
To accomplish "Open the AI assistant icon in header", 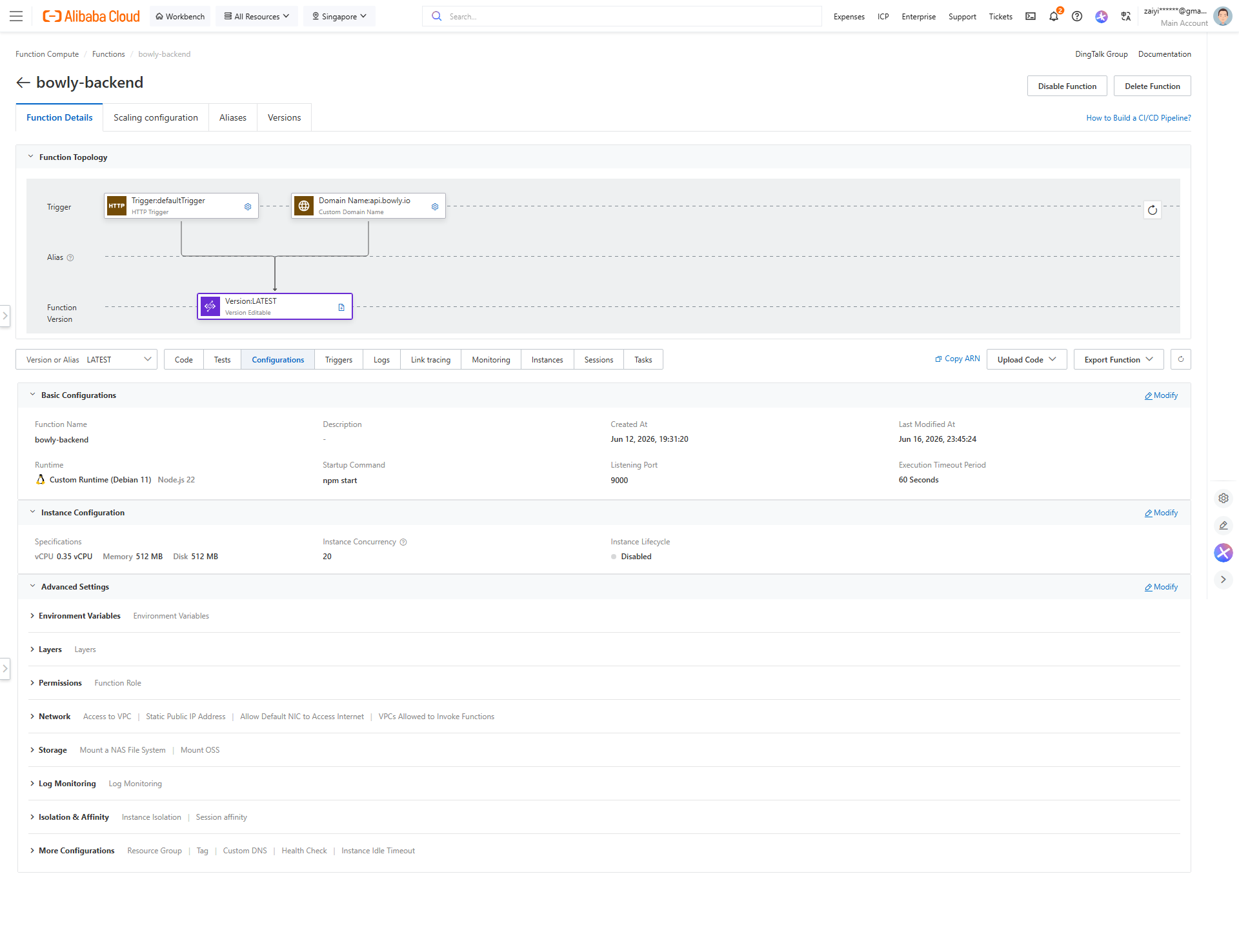I will [1102, 16].
